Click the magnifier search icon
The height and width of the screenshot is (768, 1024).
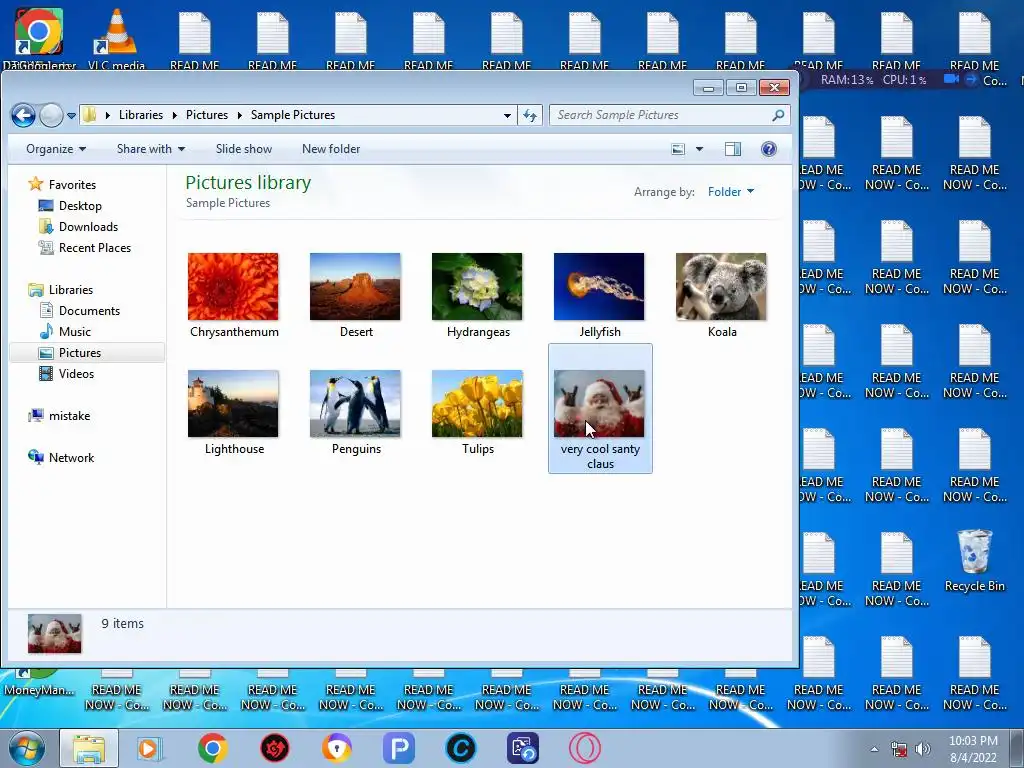coord(778,115)
